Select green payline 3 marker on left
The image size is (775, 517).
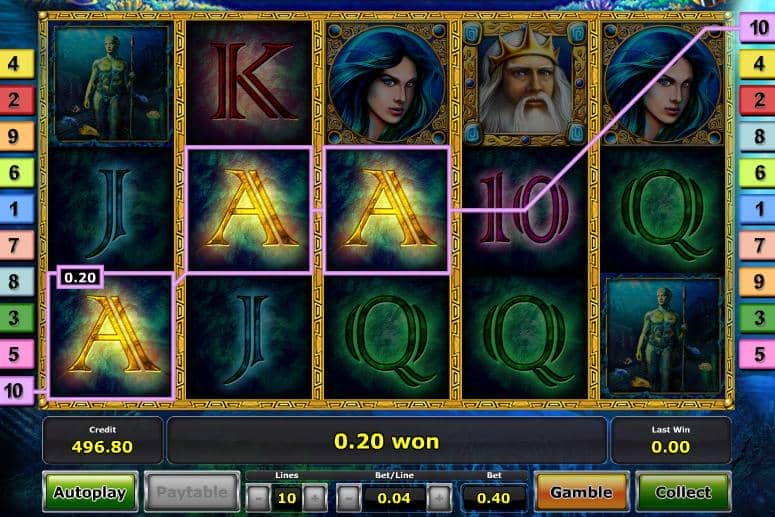pos(16,318)
